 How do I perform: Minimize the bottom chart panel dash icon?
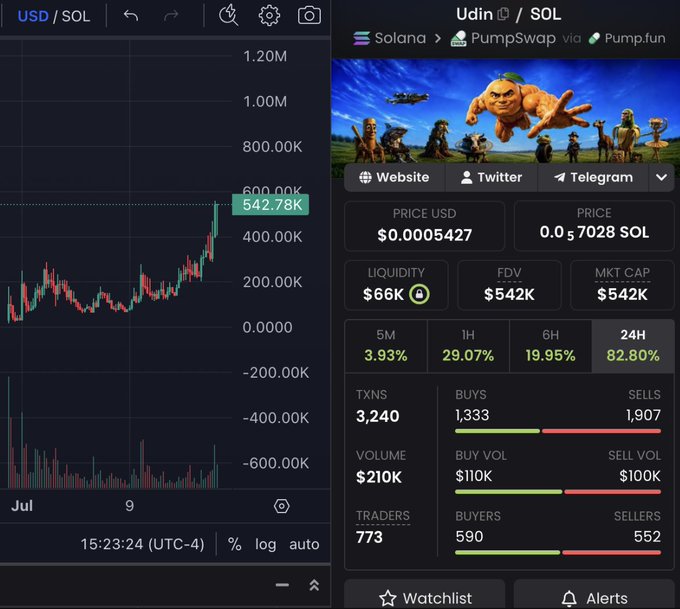click(282, 585)
